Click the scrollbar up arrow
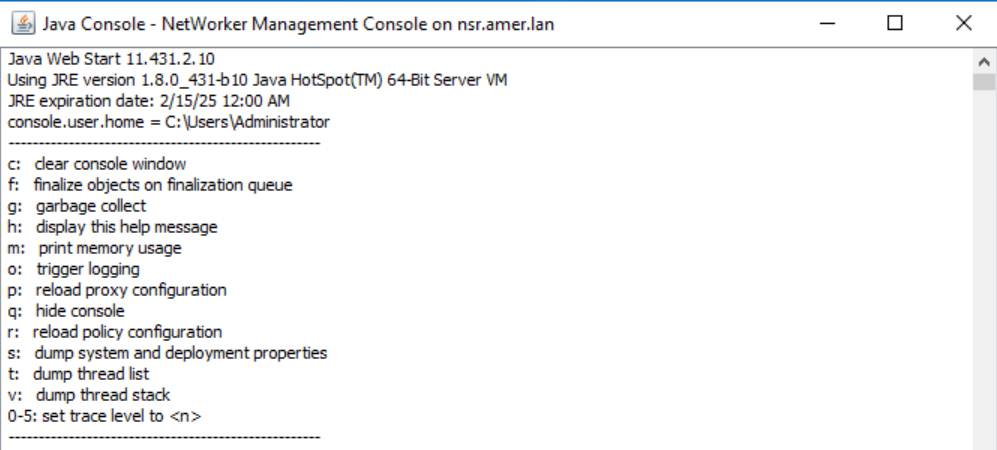997x450 pixels. (985, 60)
